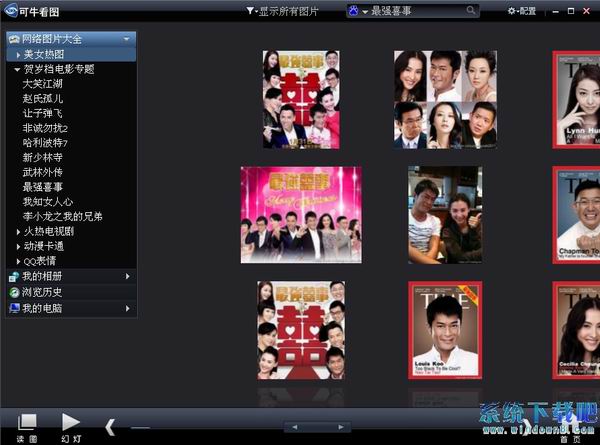Select 我知女人心 in the list
This screenshot has width=600, height=445.
(x=47, y=202)
